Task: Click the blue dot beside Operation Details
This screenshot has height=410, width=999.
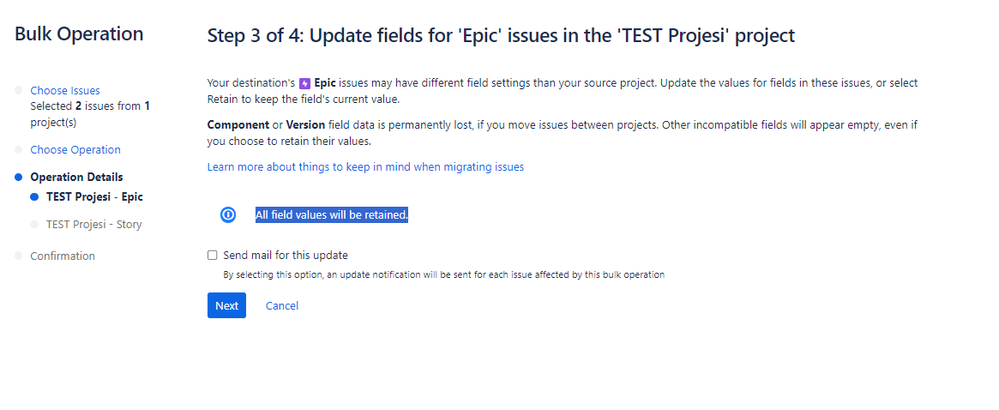Action: [x=18, y=177]
